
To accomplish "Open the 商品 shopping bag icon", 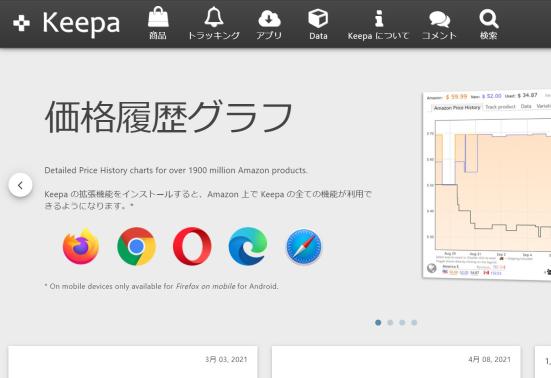I will (x=158, y=17).
